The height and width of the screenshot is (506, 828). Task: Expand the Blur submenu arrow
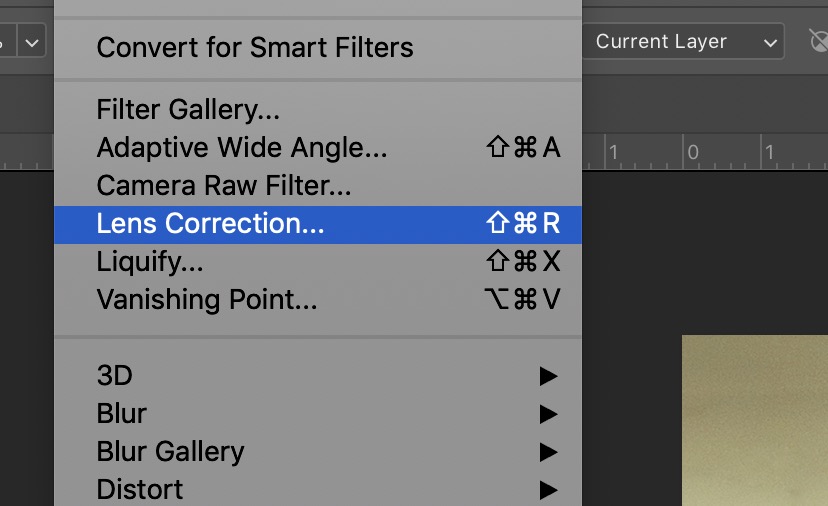tap(548, 414)
